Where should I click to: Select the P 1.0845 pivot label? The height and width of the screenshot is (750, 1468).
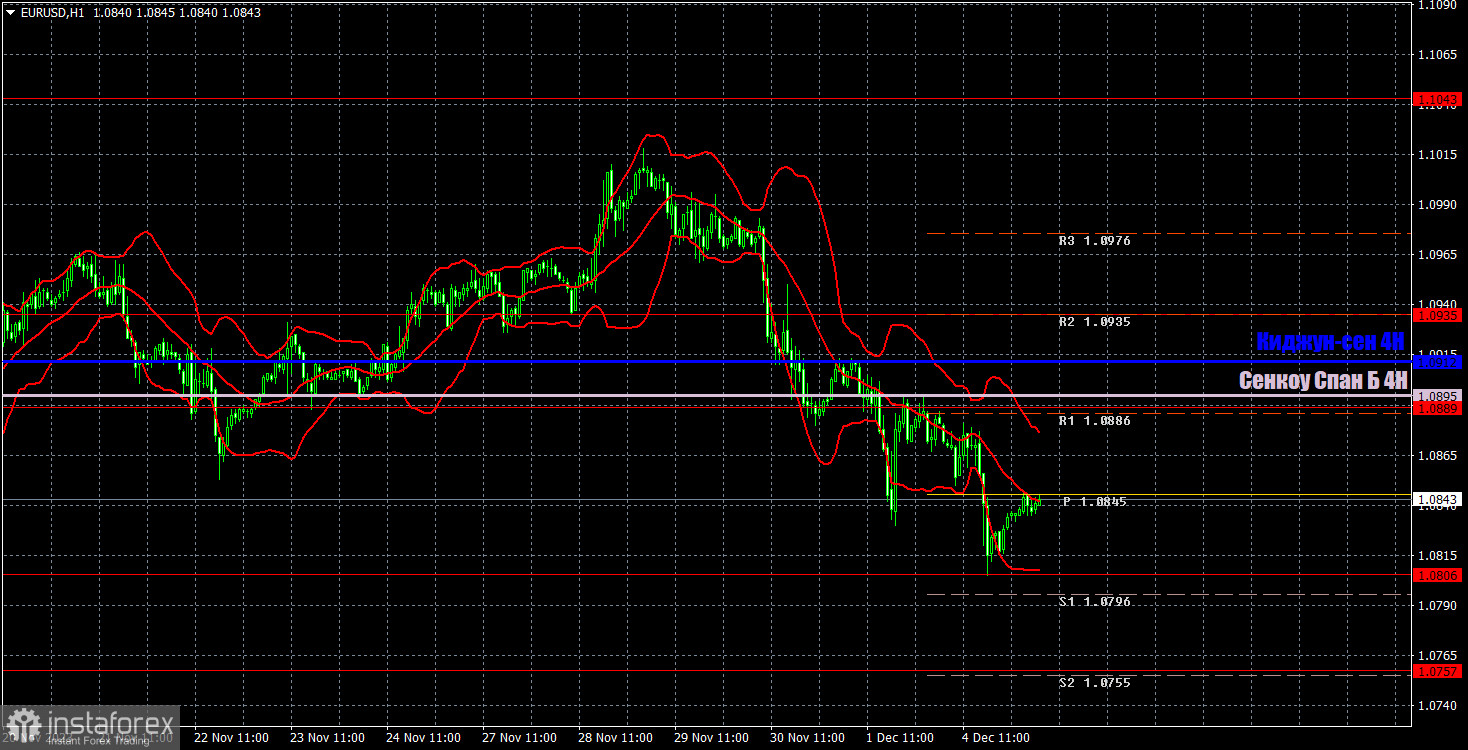coord(1095,501)
